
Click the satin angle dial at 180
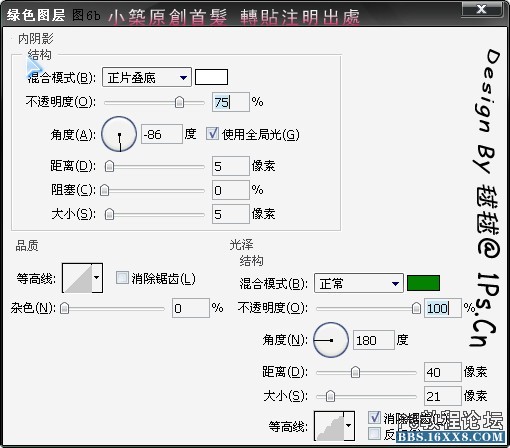(331, 340)
